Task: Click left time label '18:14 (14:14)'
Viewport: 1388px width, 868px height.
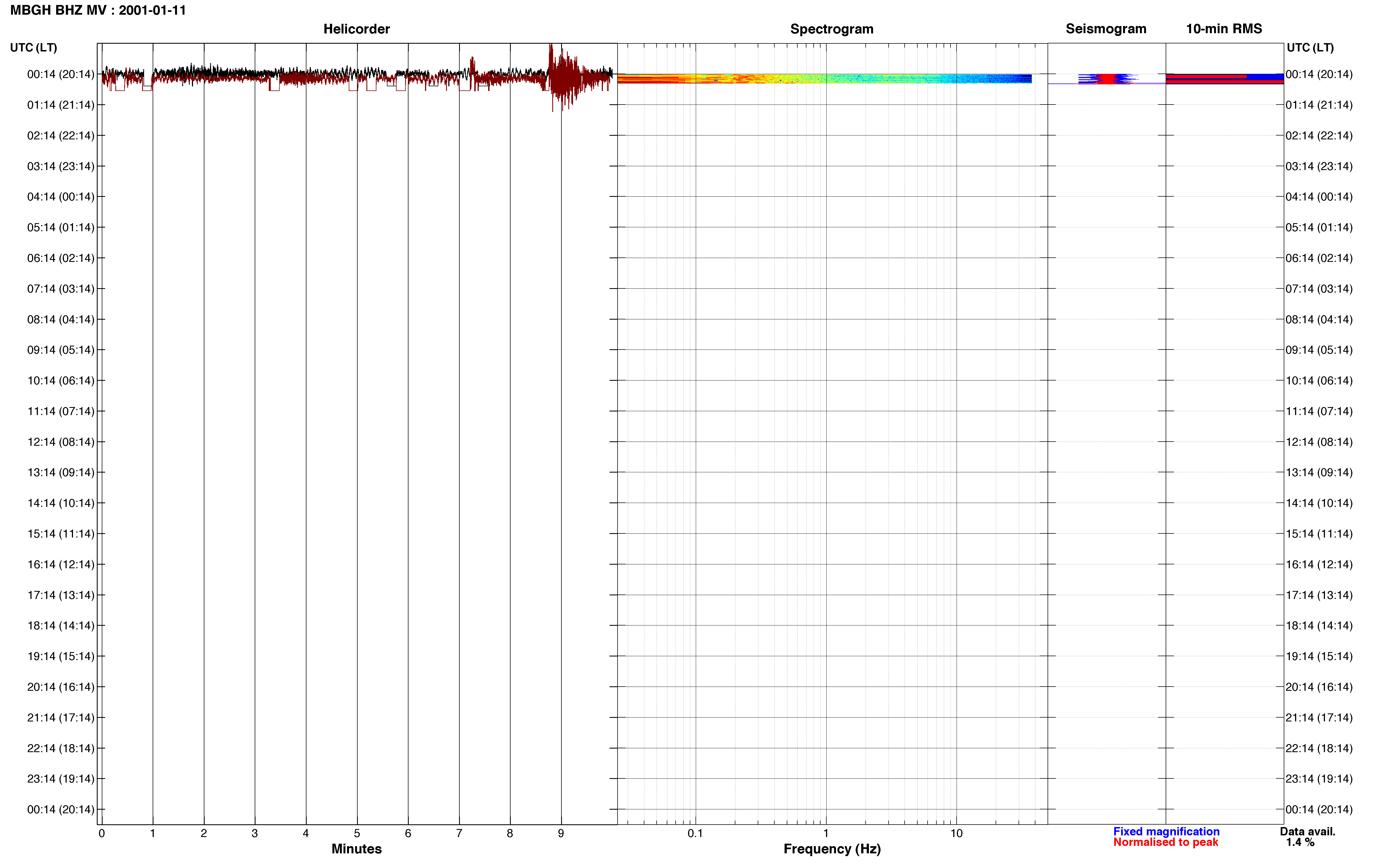Action: tap(60, 626)
